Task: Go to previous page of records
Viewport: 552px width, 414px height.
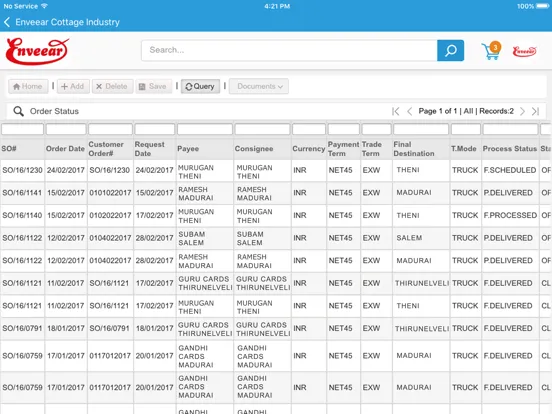Action: pyautogui.click(x=409, y=111)
